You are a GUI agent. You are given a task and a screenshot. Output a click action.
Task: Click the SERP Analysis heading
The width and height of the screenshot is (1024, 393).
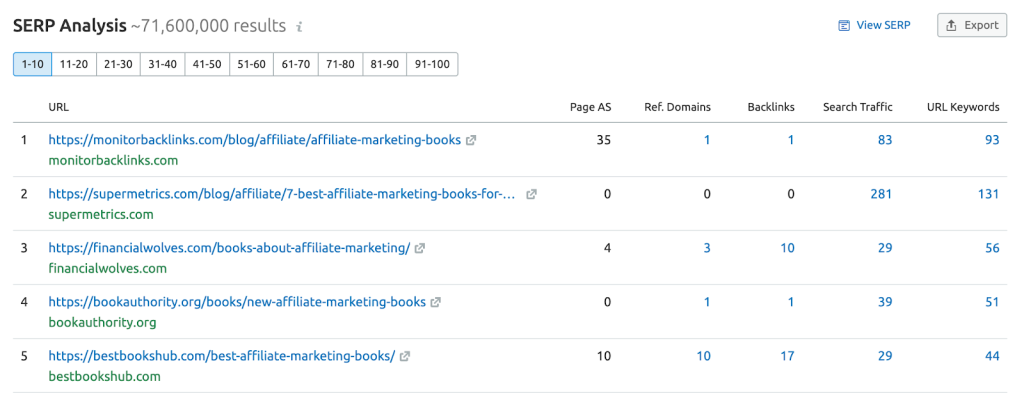click(x=70, y=26)
